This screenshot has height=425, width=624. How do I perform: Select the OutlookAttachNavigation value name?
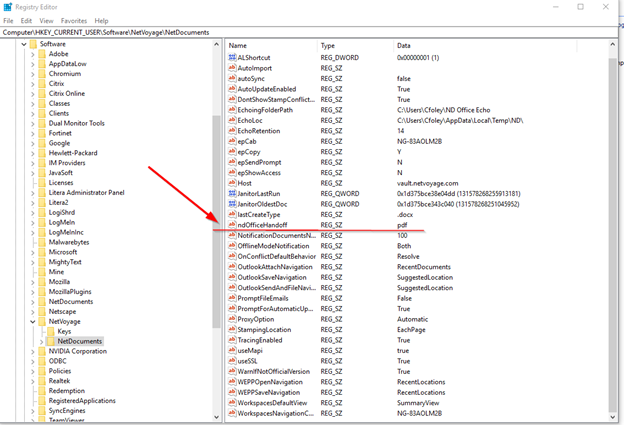click(x=275, y=267)
